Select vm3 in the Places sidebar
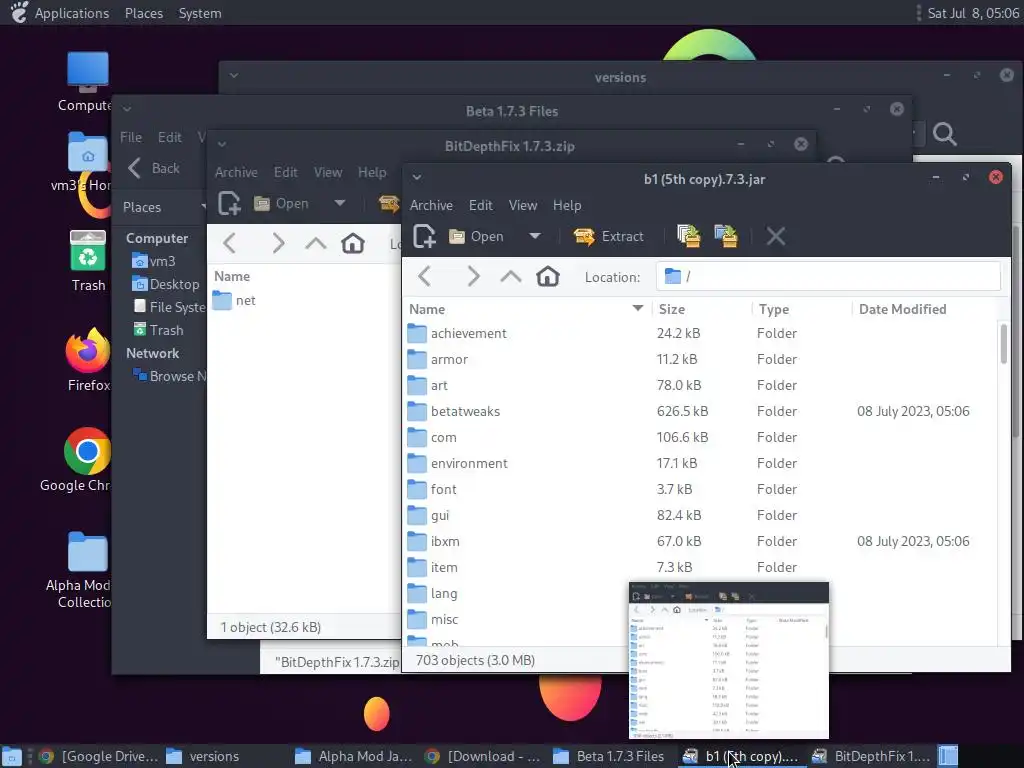Image resolution: width=1024 pixels, height=768 pixels. point(154,261)
